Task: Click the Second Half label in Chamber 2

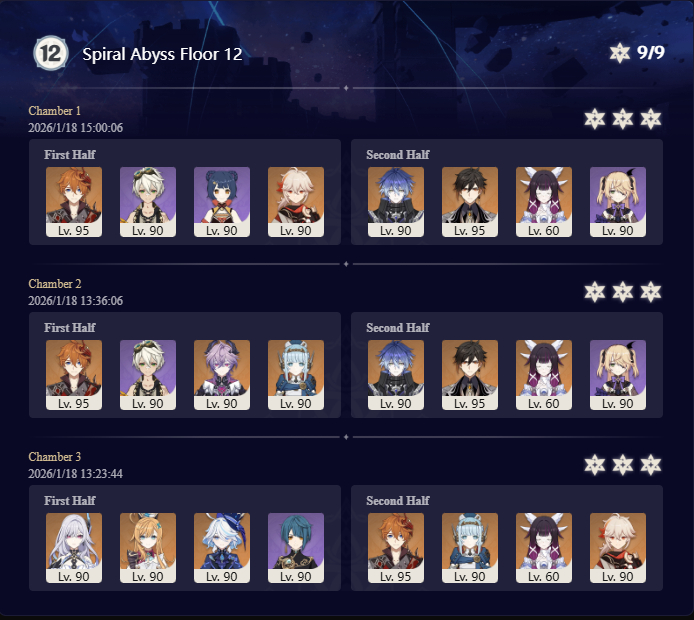Action: click(397, 327)
